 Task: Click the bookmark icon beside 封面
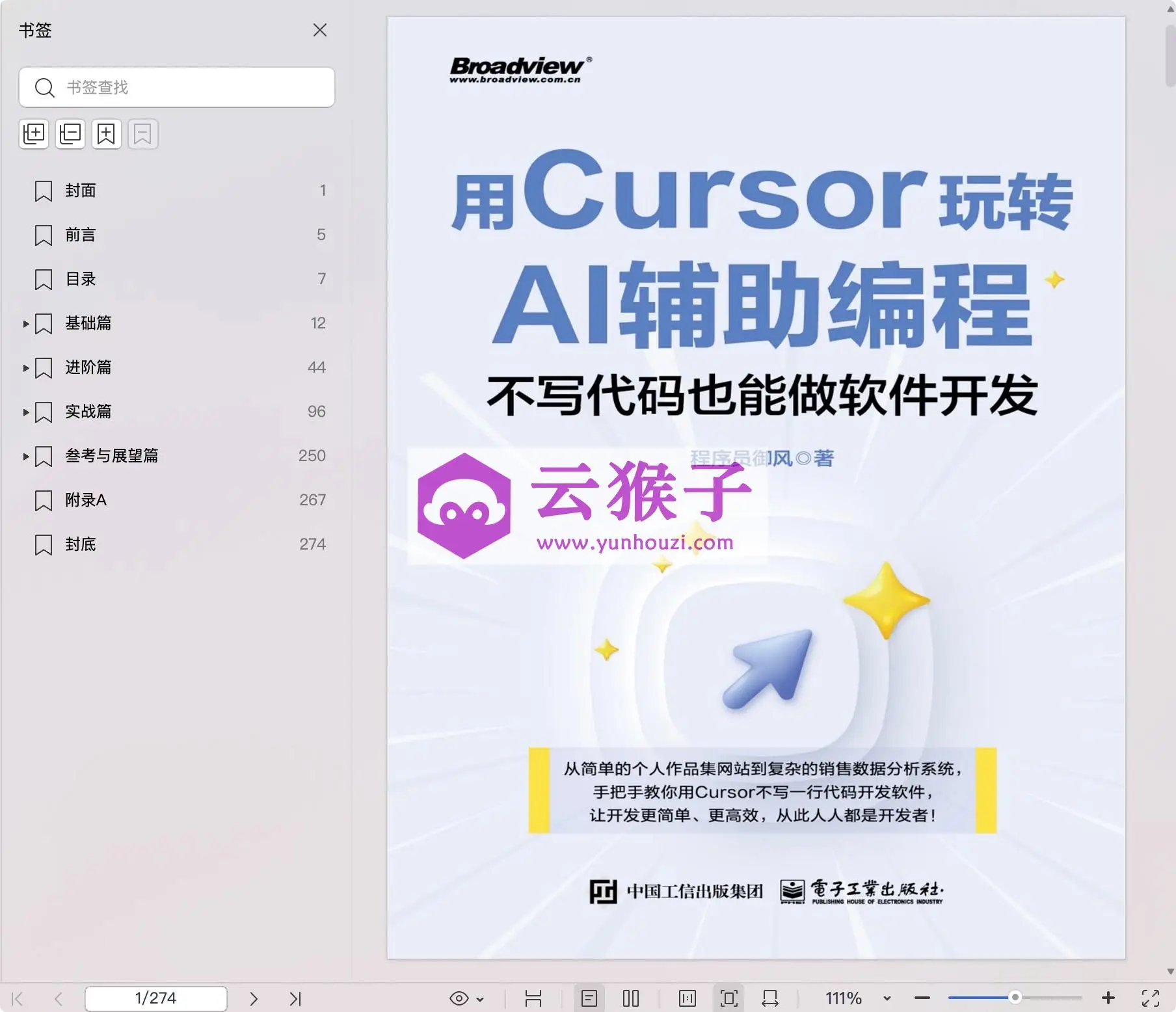pyautogui.click(x=44, y=191)
